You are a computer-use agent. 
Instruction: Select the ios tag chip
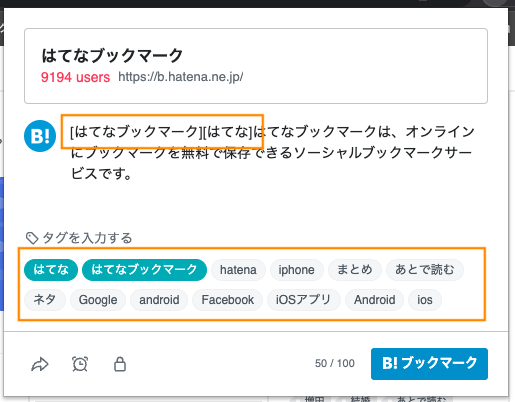coord(425,300)
